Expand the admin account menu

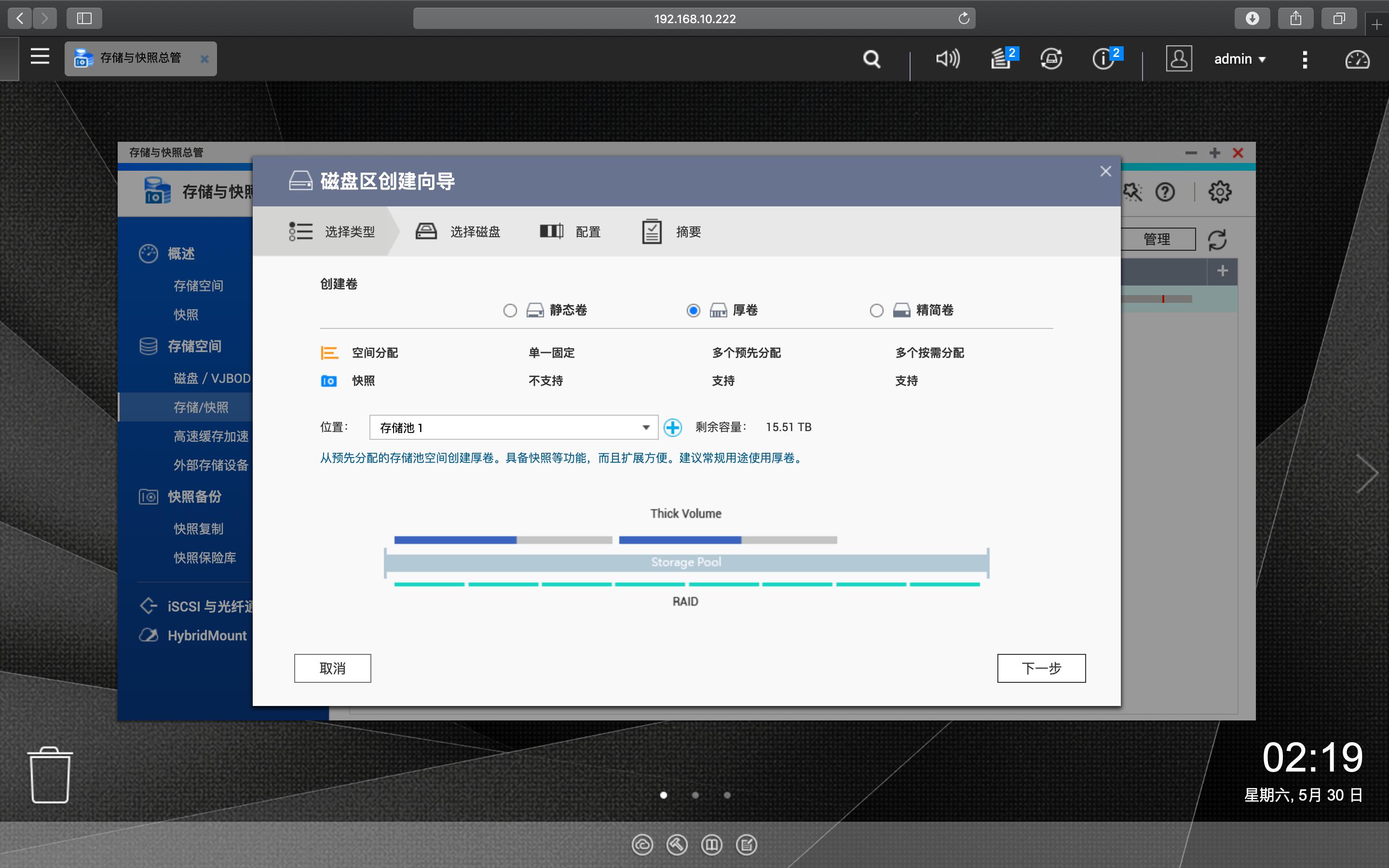[1240, 58]
